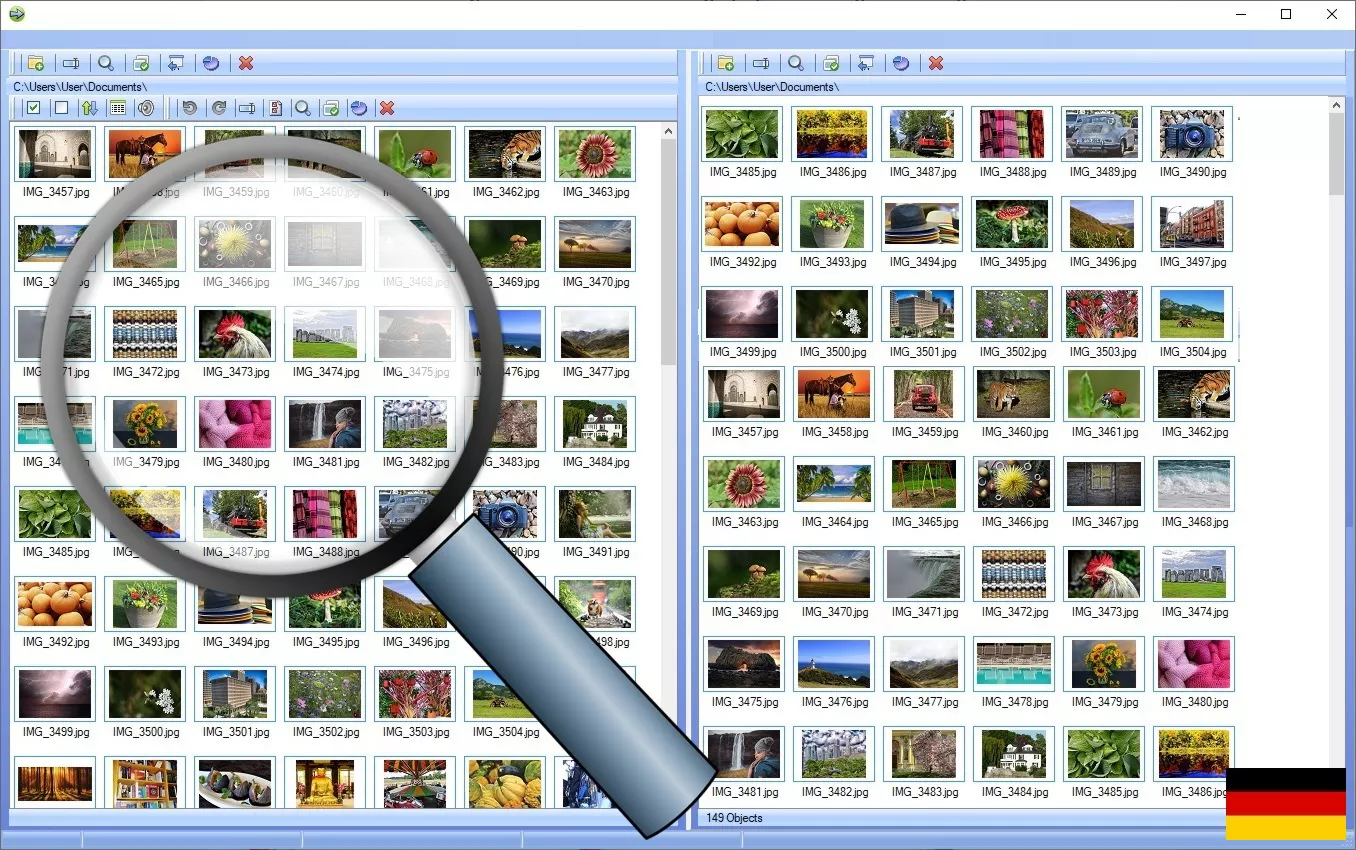The width and height of the screenshot is (1356, 850).
Task: Open the search magnifier tool in right panel
Action: click(x=795, y=63)
